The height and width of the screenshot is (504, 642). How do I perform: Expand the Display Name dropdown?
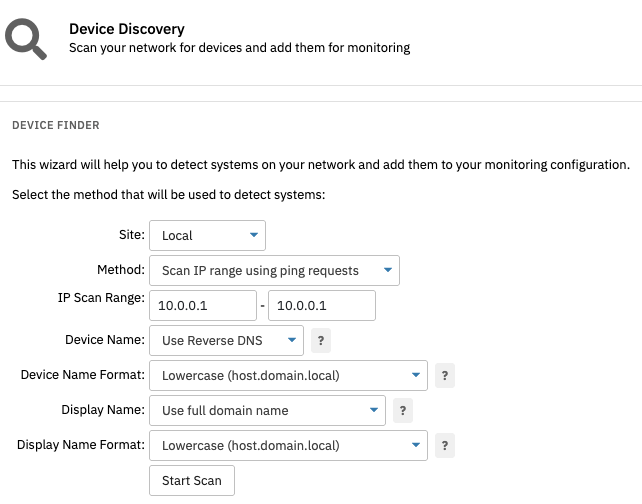coord(267,410)
